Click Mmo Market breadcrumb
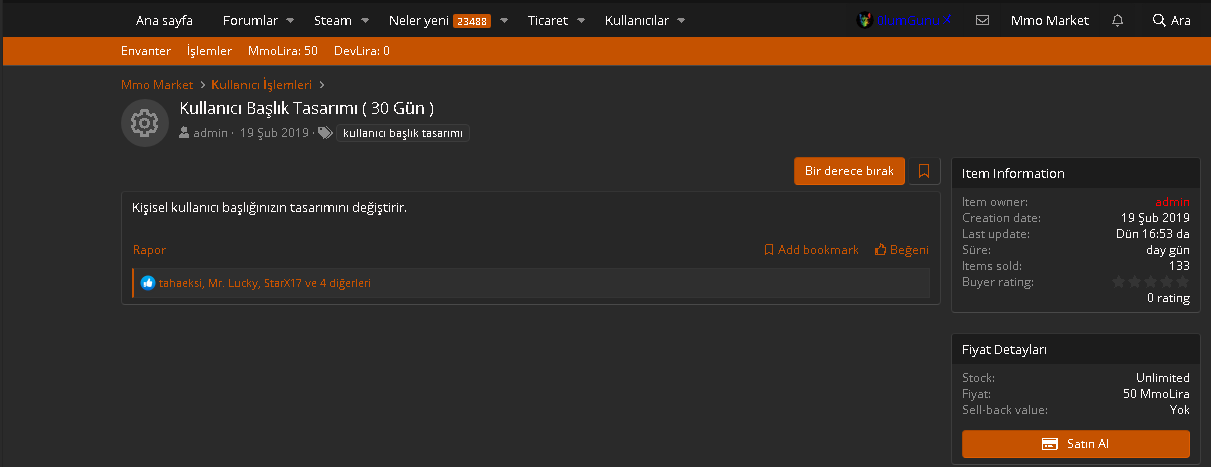The width and height of the screenshot is (1211, 467). coord(157,85)
